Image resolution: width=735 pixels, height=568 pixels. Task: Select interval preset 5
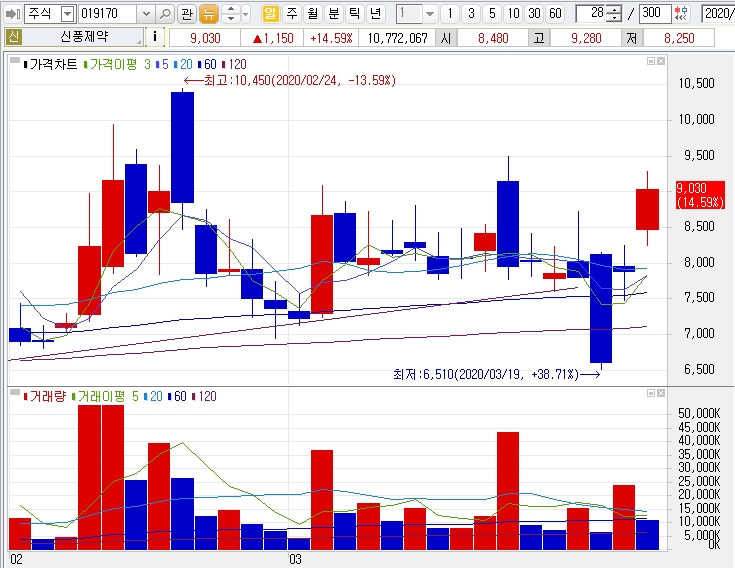492,14
